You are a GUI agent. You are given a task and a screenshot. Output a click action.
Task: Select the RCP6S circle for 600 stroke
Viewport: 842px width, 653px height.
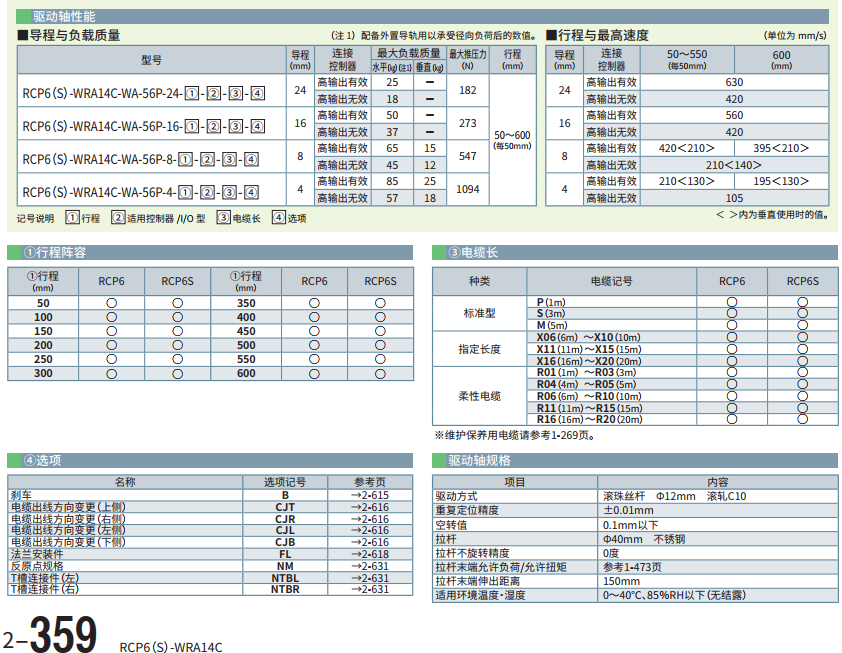point(380,373)
